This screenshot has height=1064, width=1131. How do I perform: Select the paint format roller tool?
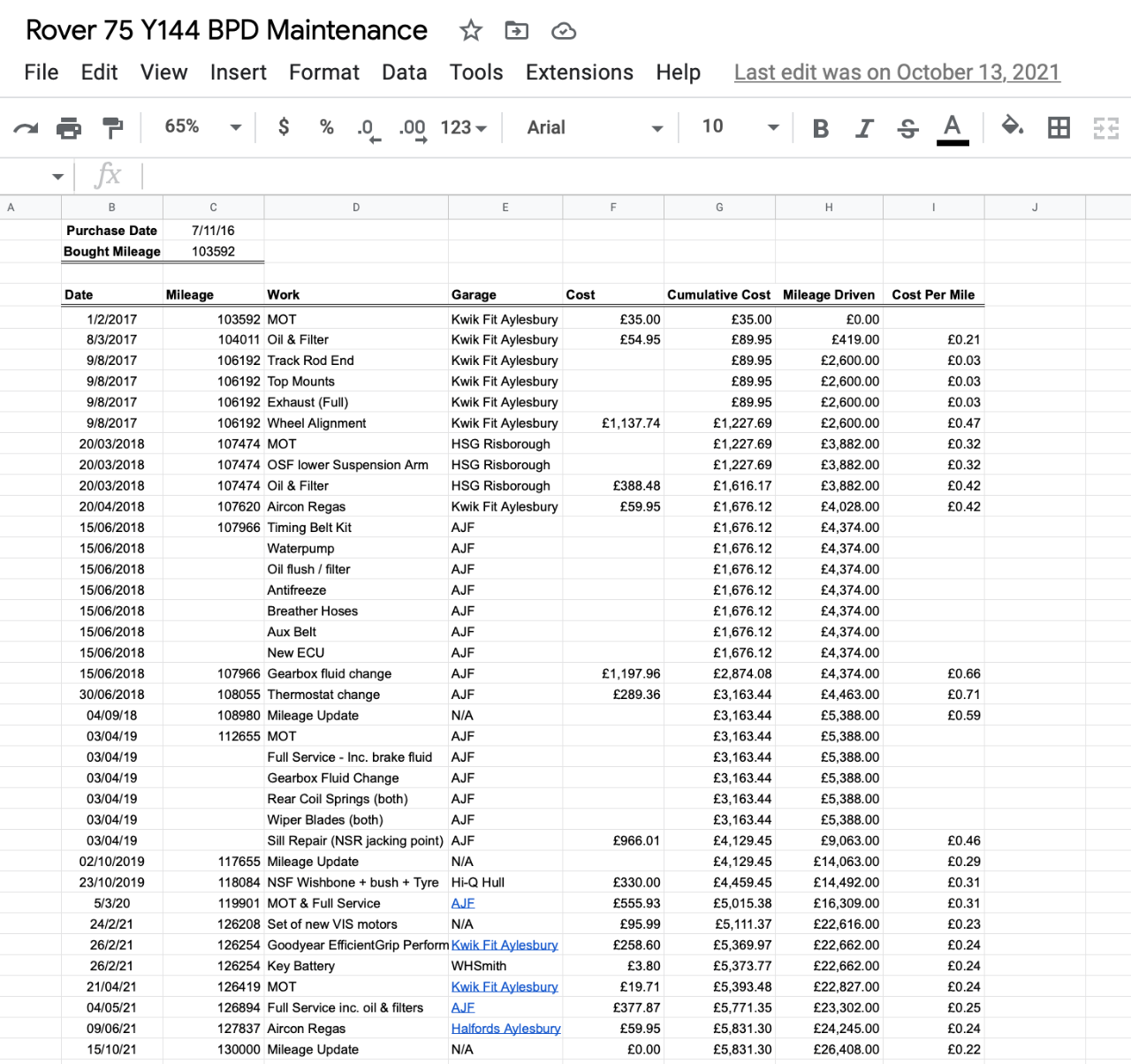(x=113, y=128)
